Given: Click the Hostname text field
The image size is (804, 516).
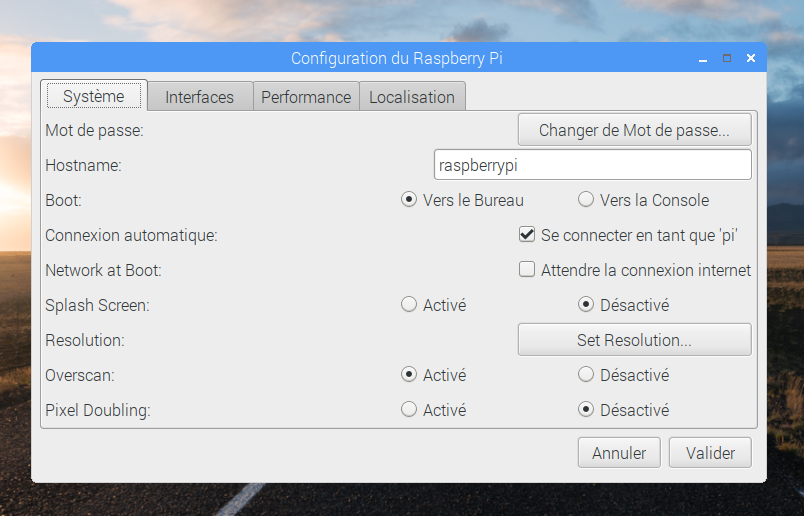Looking at the screenshot, I should pos(593,165).
